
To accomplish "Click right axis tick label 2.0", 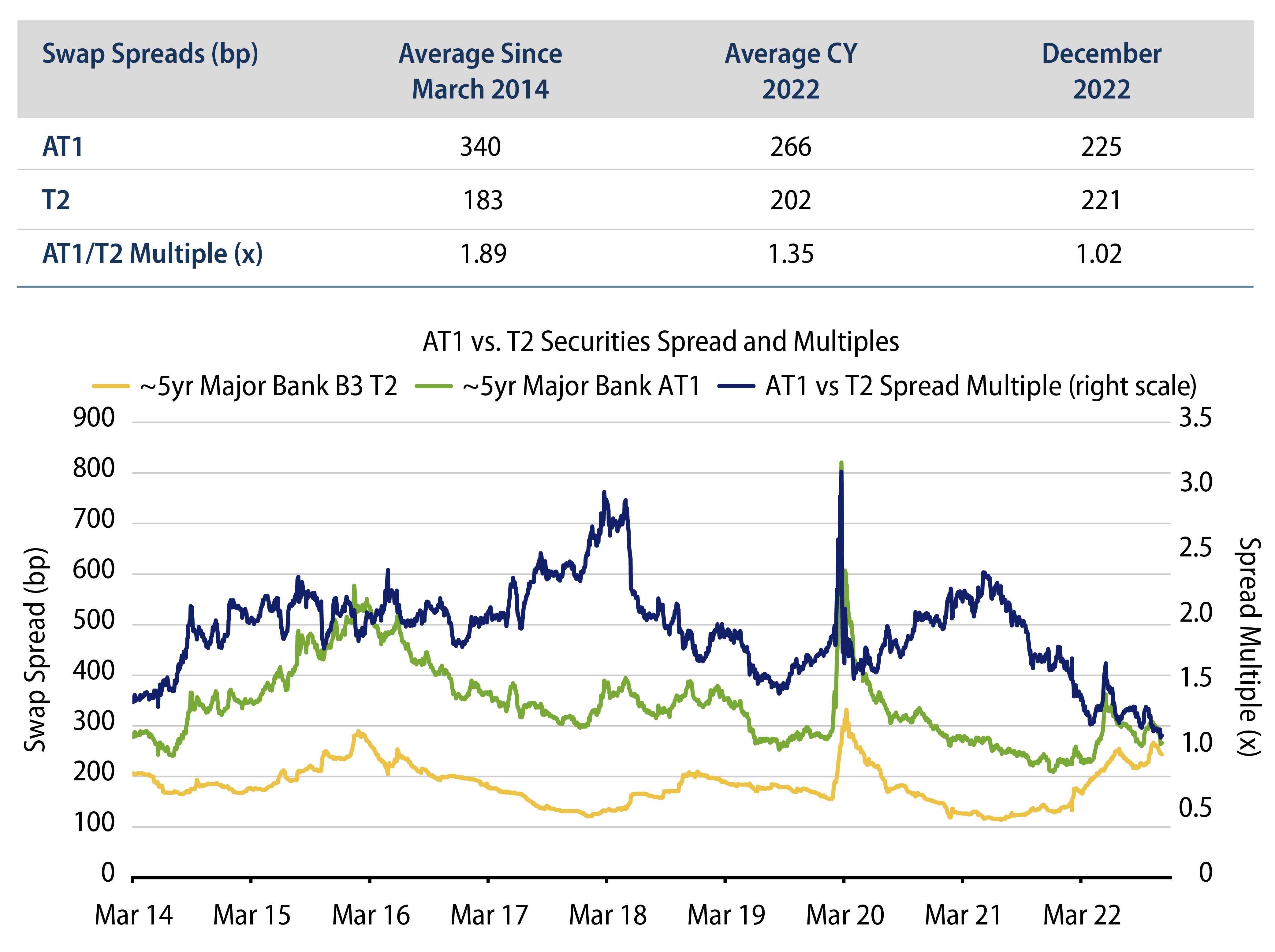I will point(1195,612).
